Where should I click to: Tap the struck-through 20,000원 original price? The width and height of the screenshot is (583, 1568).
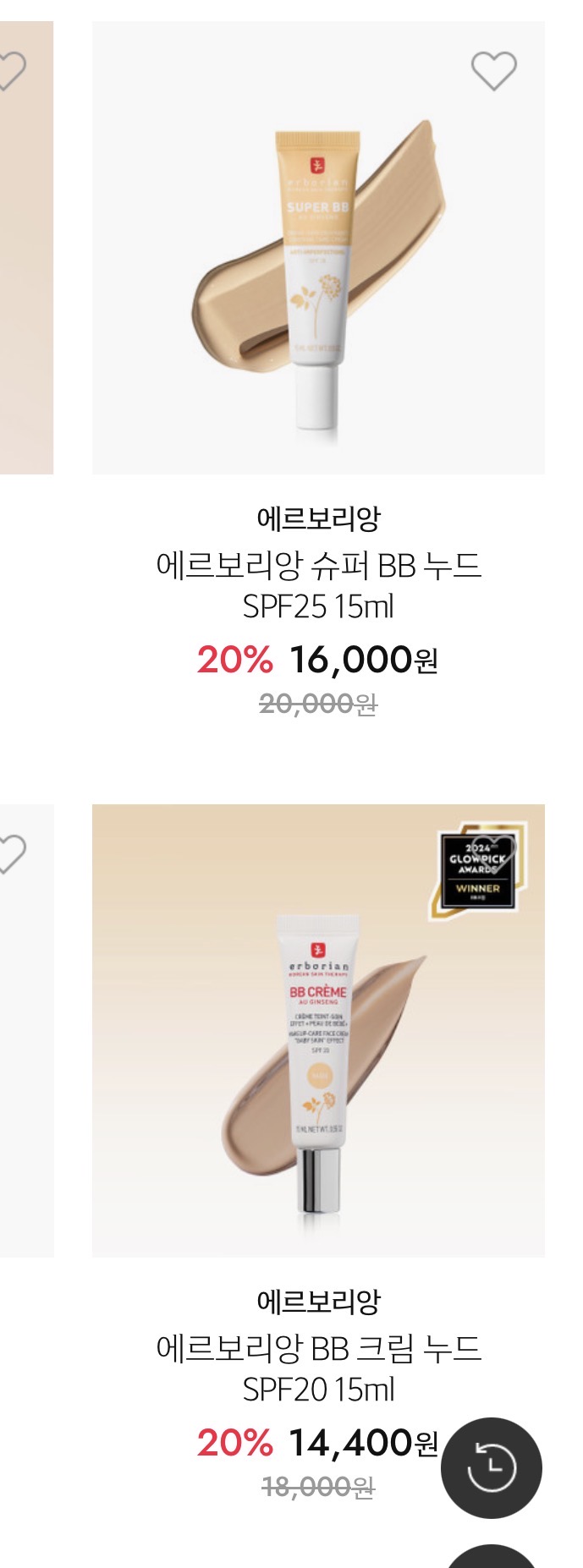click(x=318, y=704)
